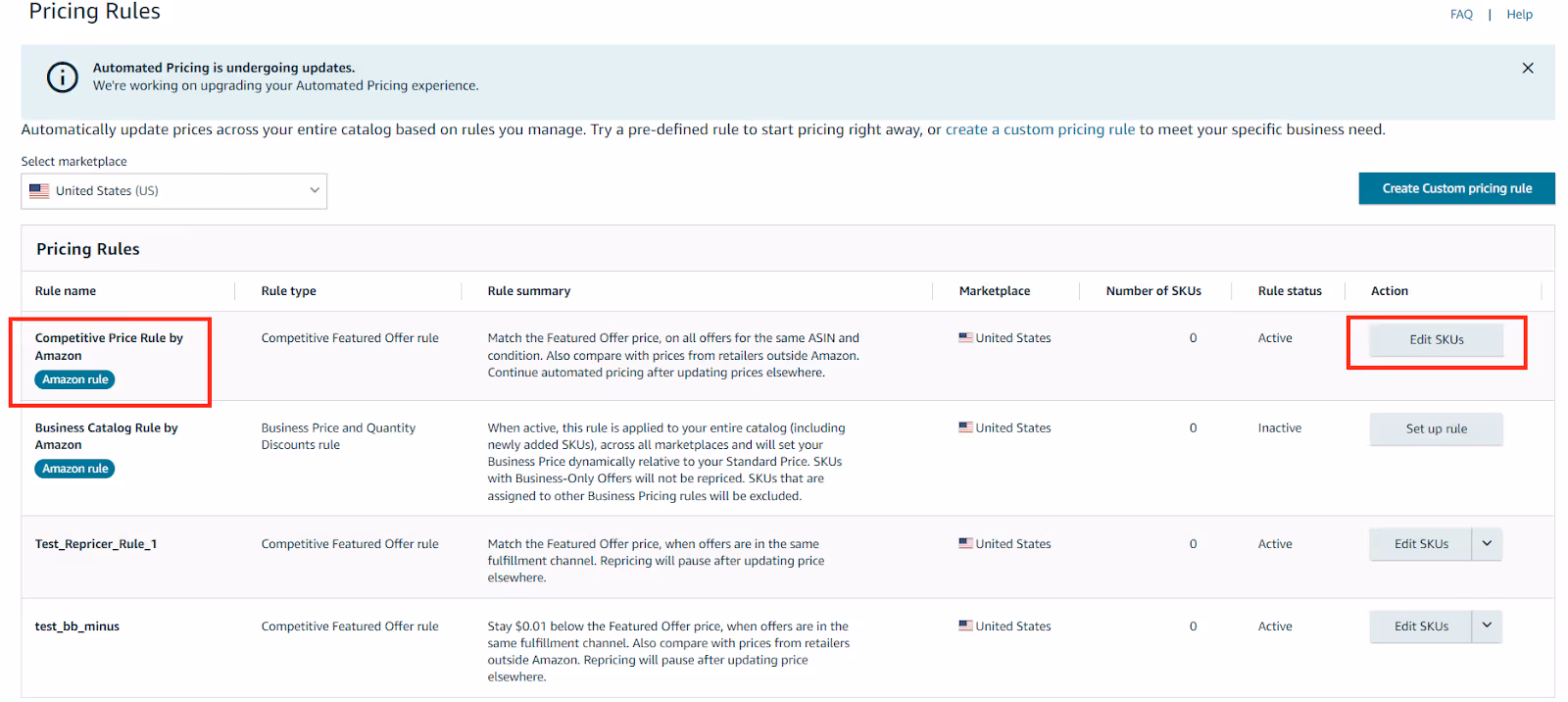Click SKU count for Test_Repricer_Rule_1

1193,544
